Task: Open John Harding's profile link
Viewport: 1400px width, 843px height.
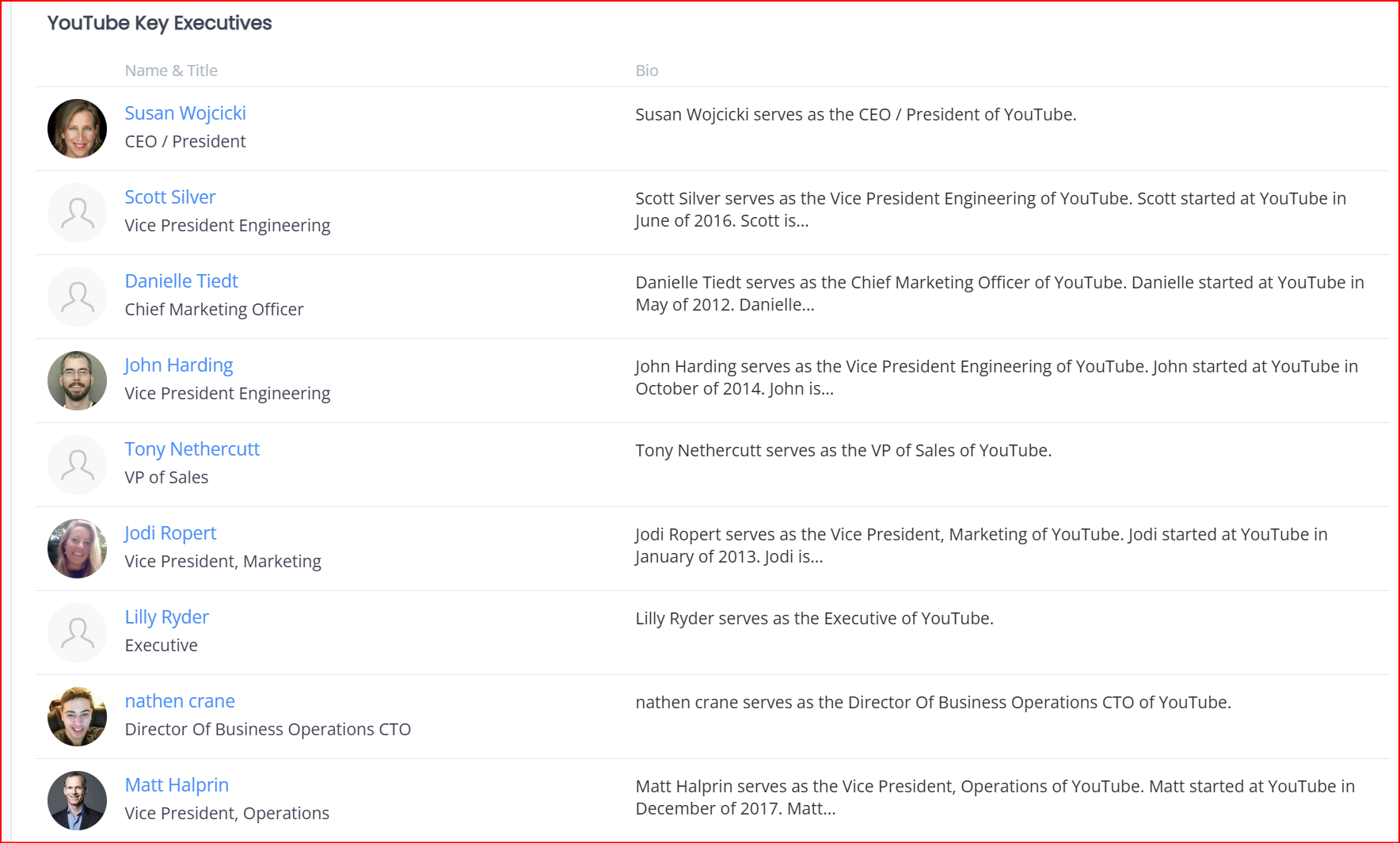Action: (179, 365)
